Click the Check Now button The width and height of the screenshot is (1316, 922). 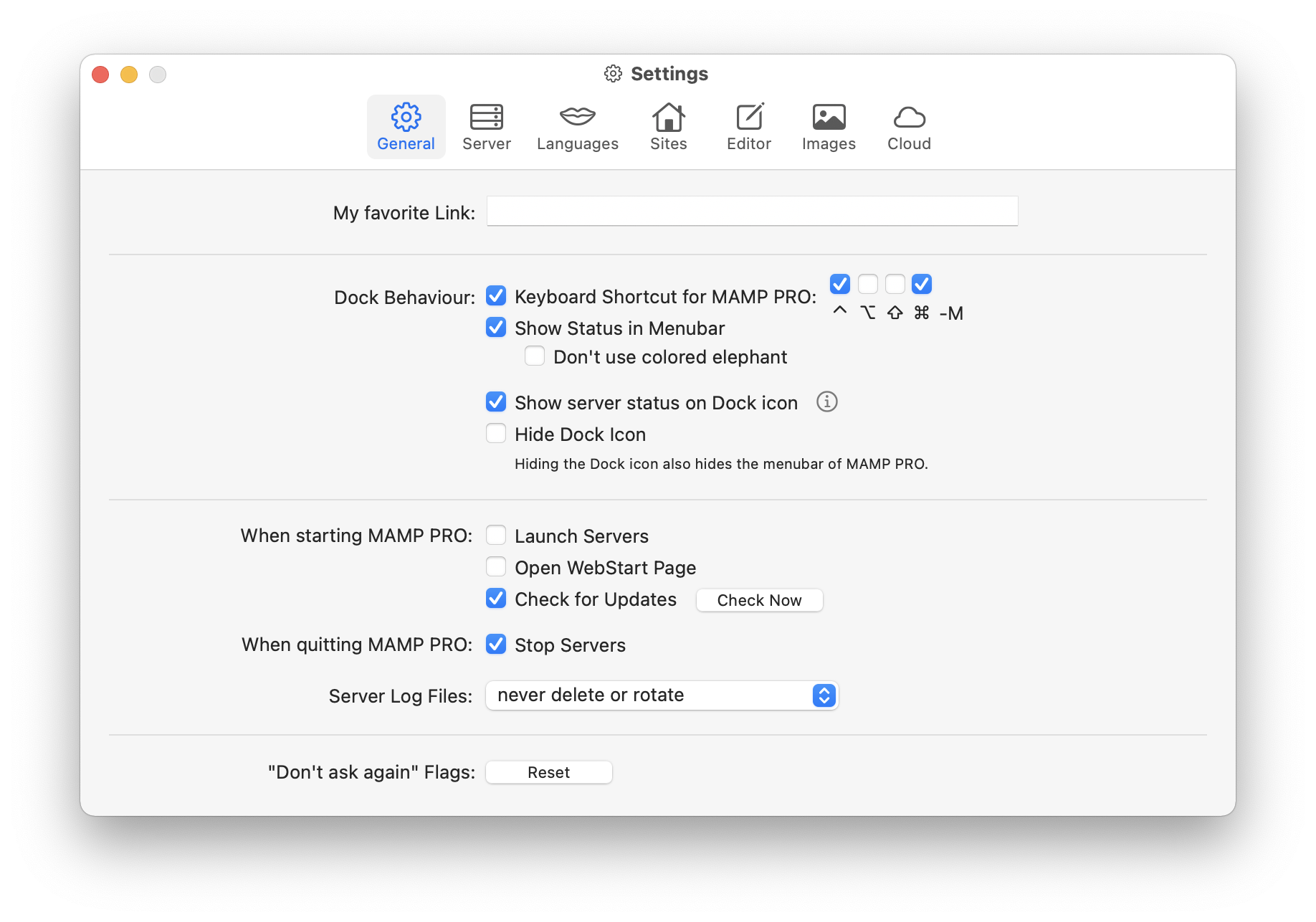pyautogui.click(x=759, y=600)
